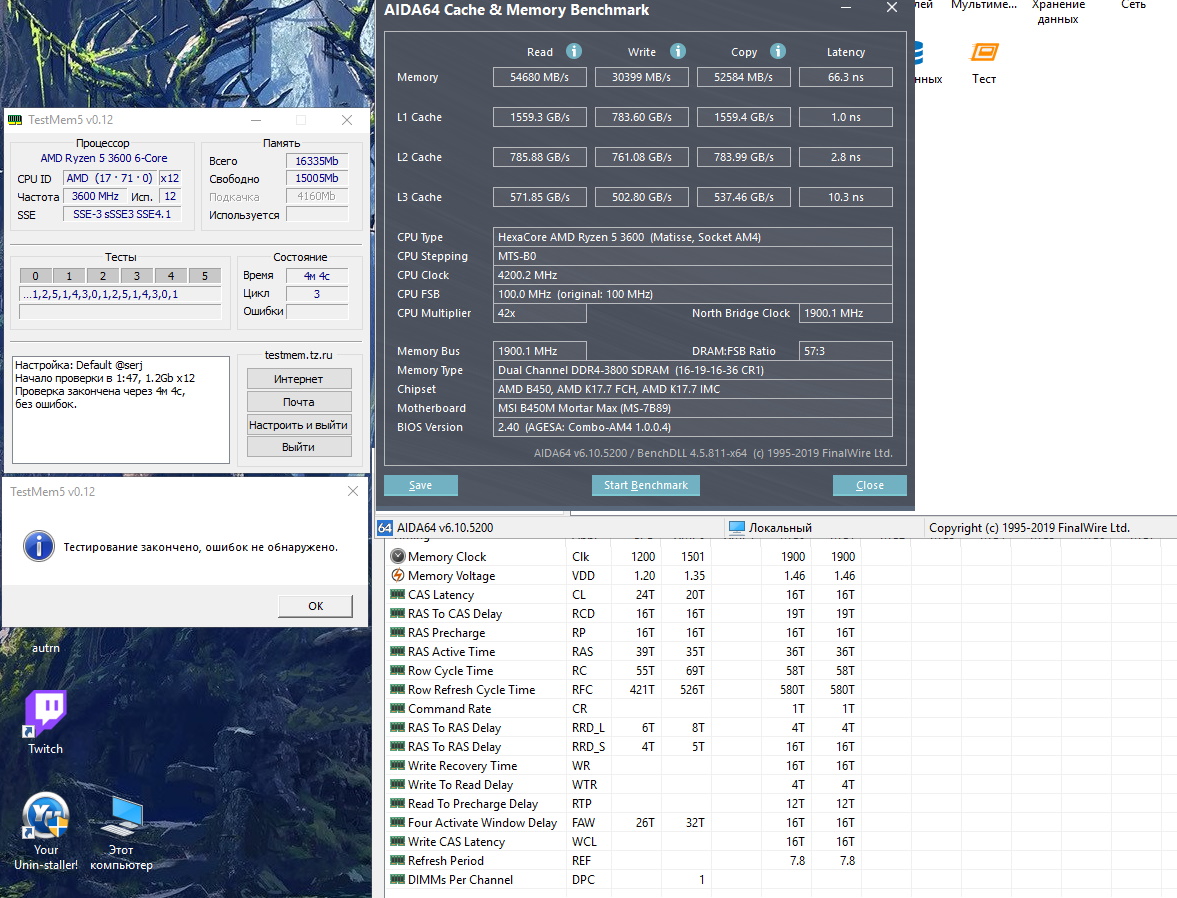Select the Row Refresh Cycle Time entry
This screenshot has height=898, width=1177.
pyautogui.click(x=471, y=690)
